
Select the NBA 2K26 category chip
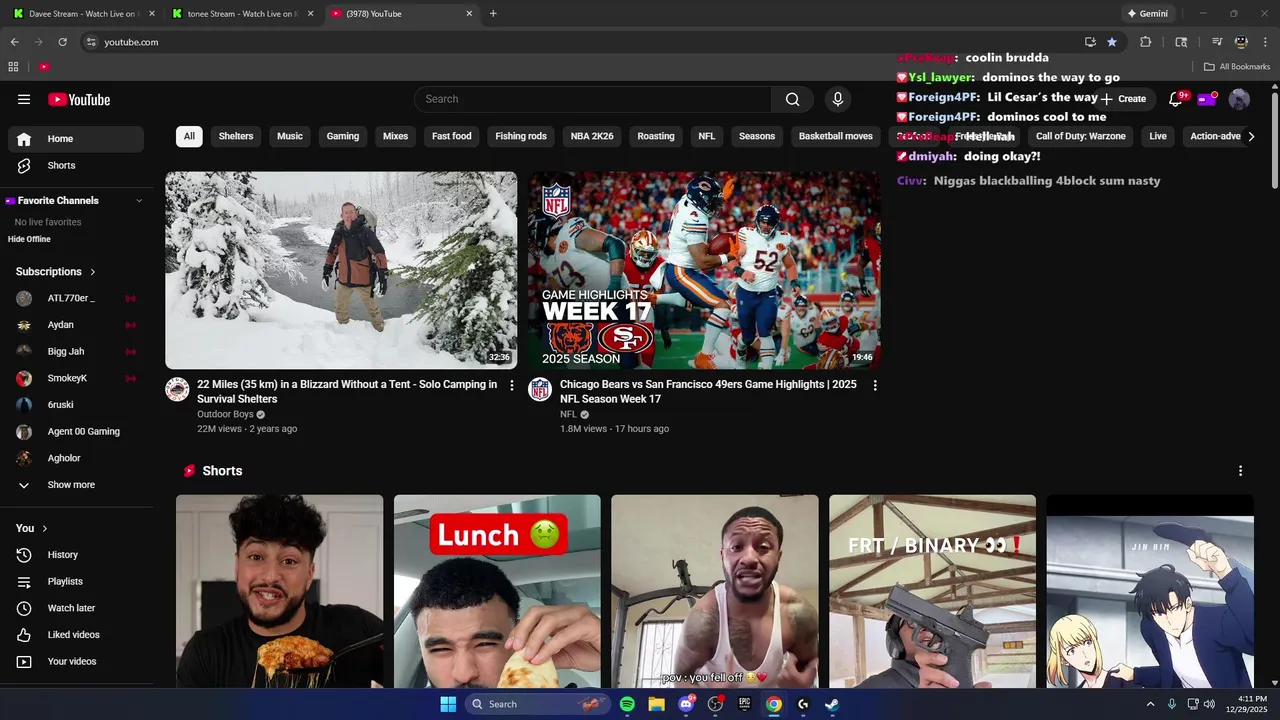pos(592,136)
